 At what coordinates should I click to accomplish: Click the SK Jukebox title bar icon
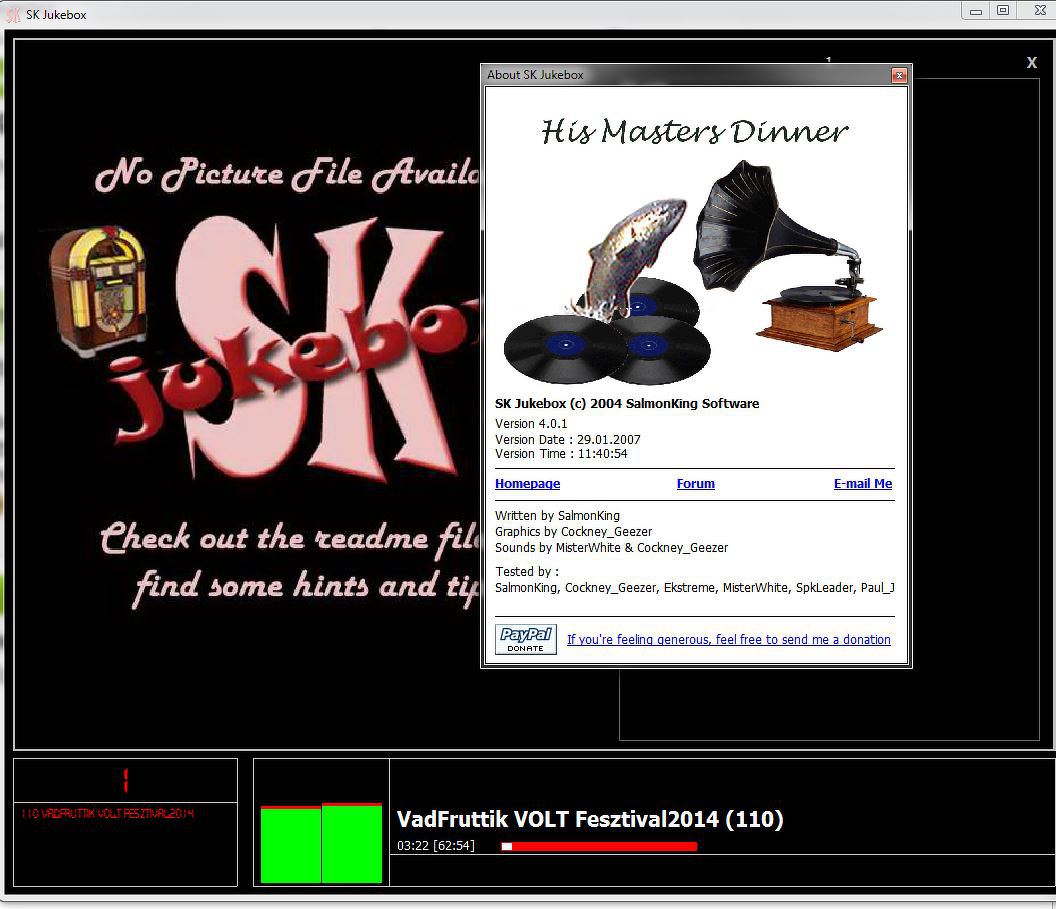[x=13, y=14]
